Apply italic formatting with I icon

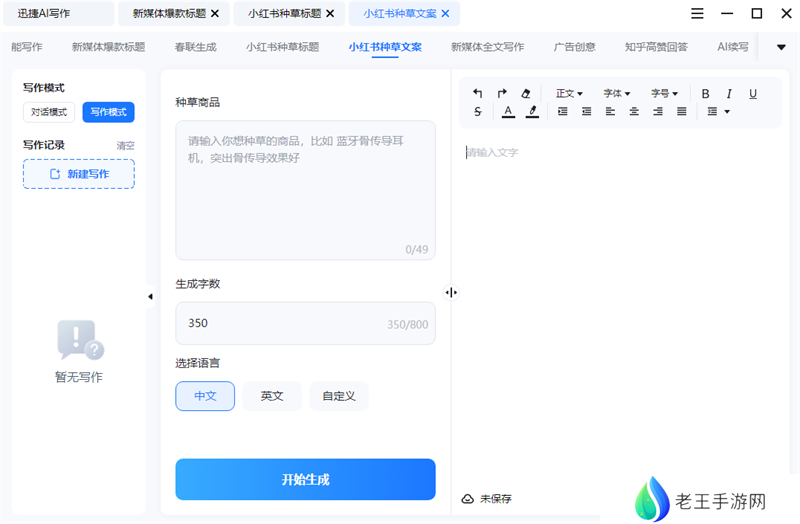point(729,93)
